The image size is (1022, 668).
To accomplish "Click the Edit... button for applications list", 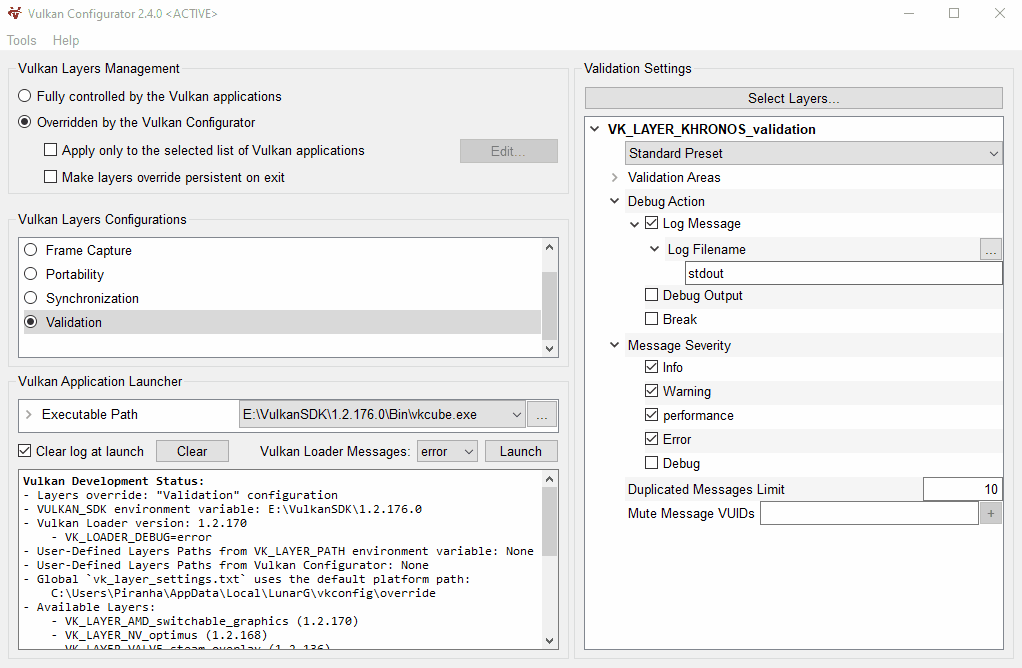I will (x=508, y=151).
